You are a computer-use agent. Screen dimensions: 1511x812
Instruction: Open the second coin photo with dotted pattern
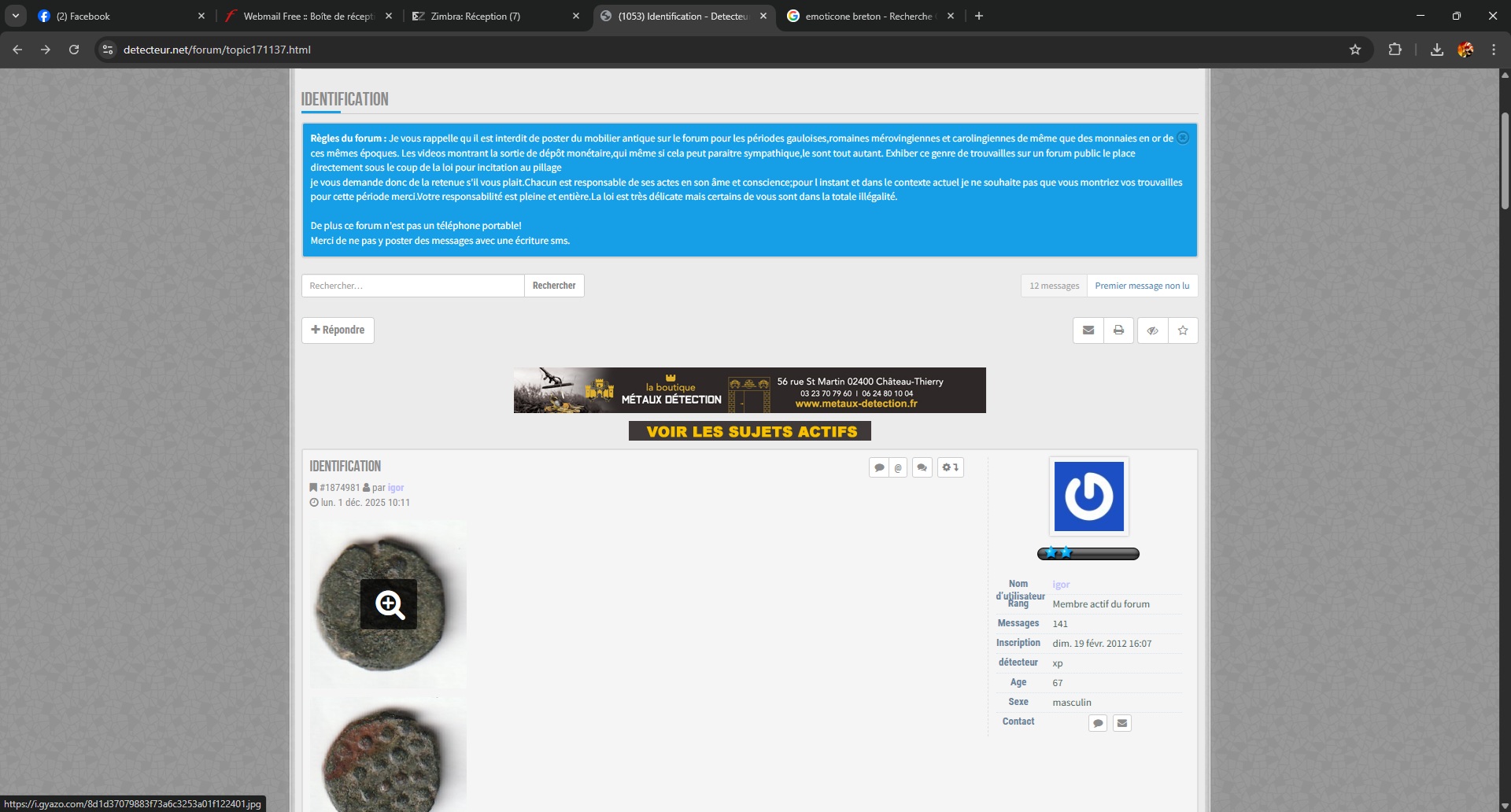pos(389,754)
